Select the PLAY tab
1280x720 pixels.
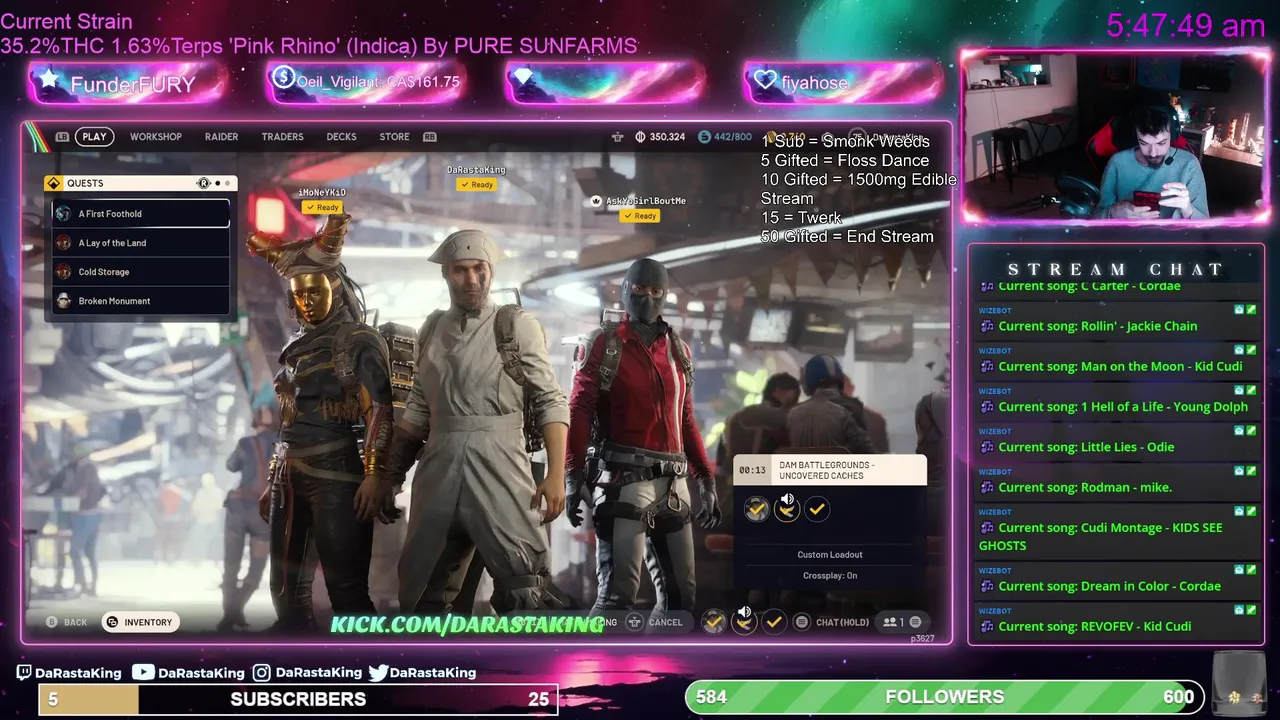click(x=94, y=137)
